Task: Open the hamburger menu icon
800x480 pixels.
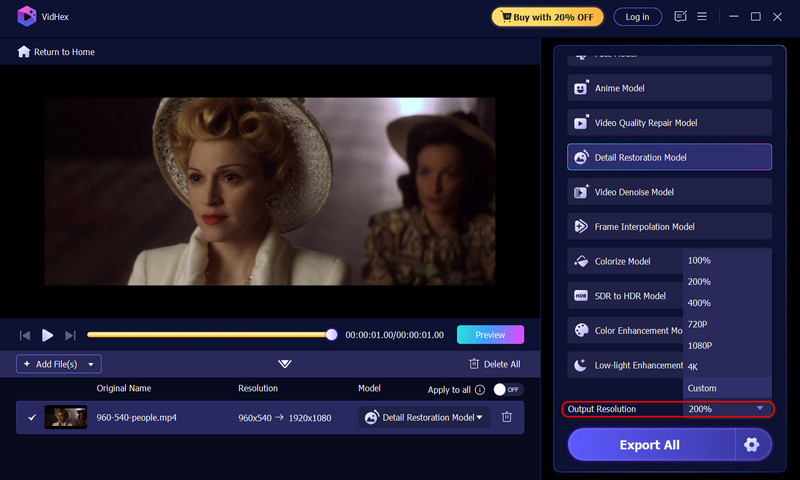Action: point(702,16)
